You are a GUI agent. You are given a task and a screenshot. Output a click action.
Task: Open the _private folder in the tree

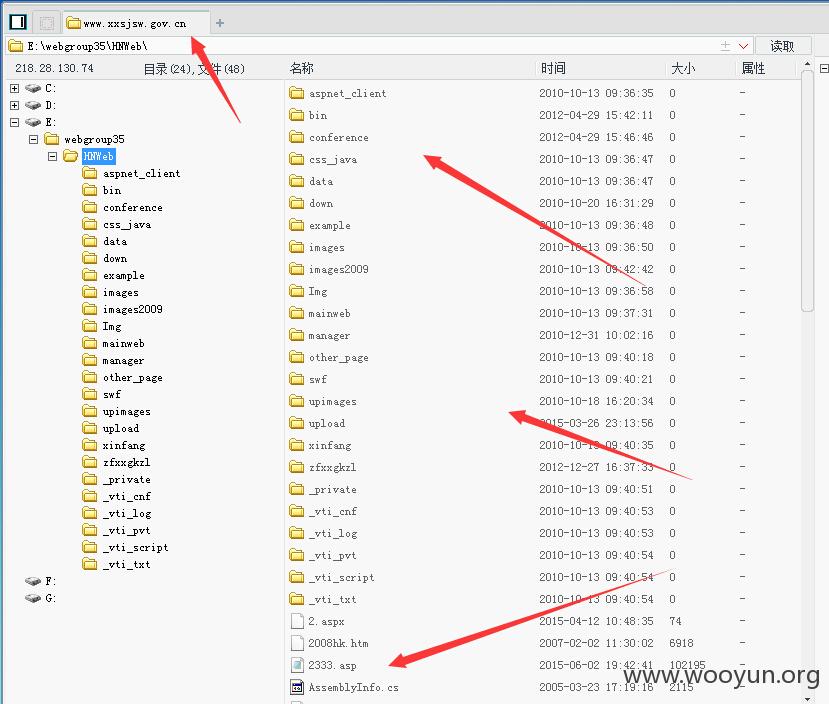[126, 479]
